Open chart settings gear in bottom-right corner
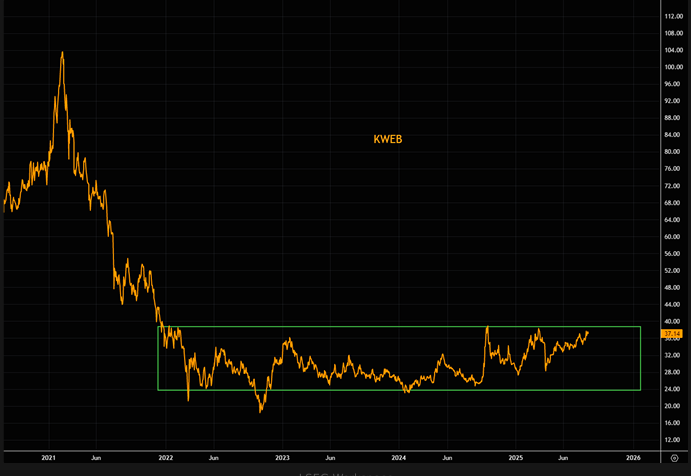This screenshot has width=691, height=476. click(675, 457)
